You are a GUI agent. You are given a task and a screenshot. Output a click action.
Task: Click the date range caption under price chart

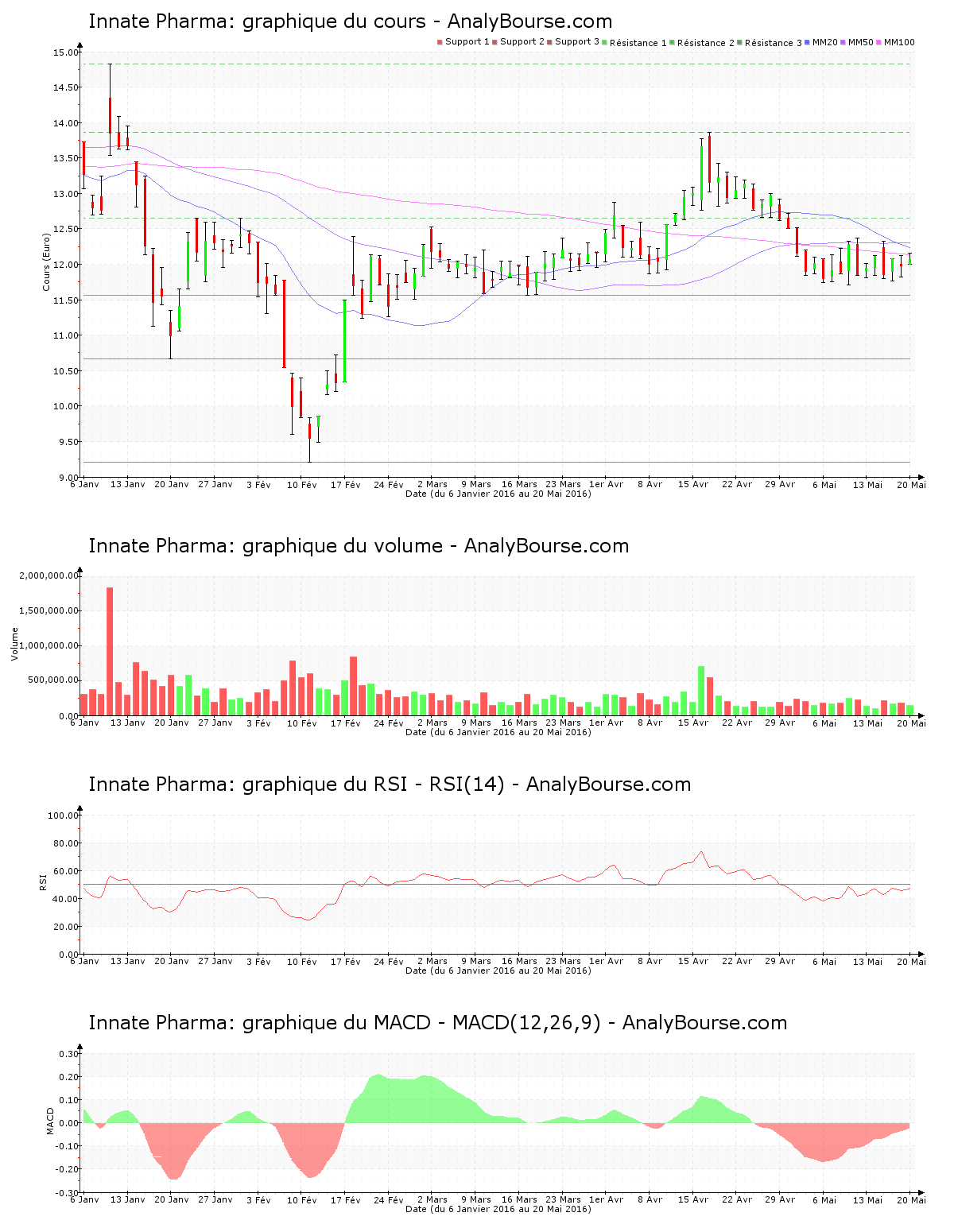tap(498, 494)
